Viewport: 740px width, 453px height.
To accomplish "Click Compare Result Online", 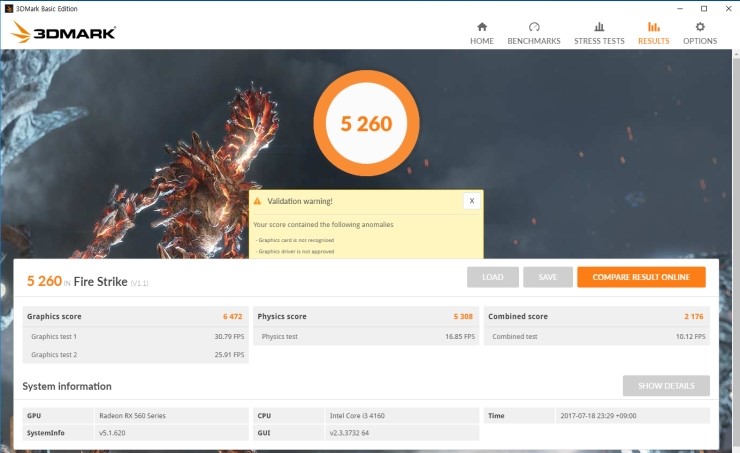I will tap(641, 277).
